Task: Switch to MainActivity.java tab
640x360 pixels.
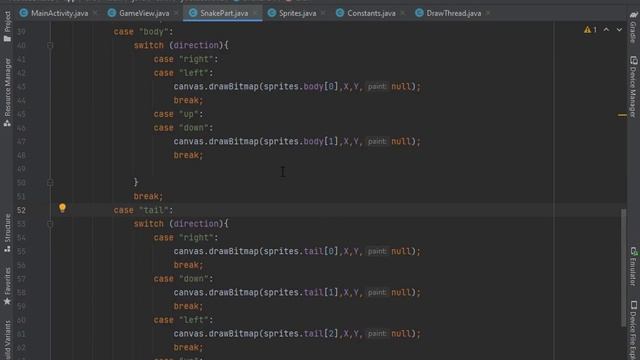Action: 59,13
